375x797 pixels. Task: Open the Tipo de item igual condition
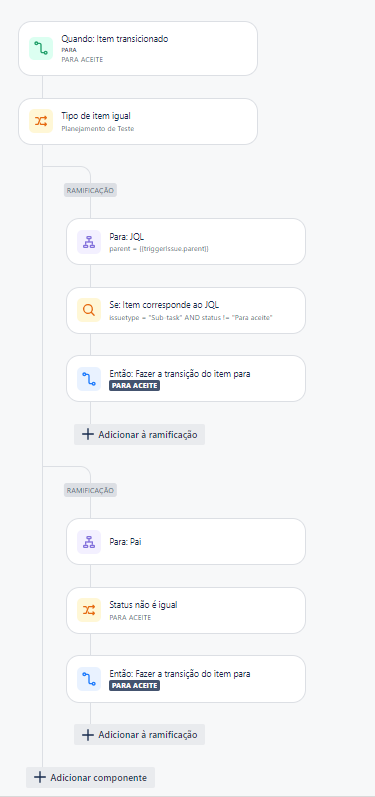138,121
